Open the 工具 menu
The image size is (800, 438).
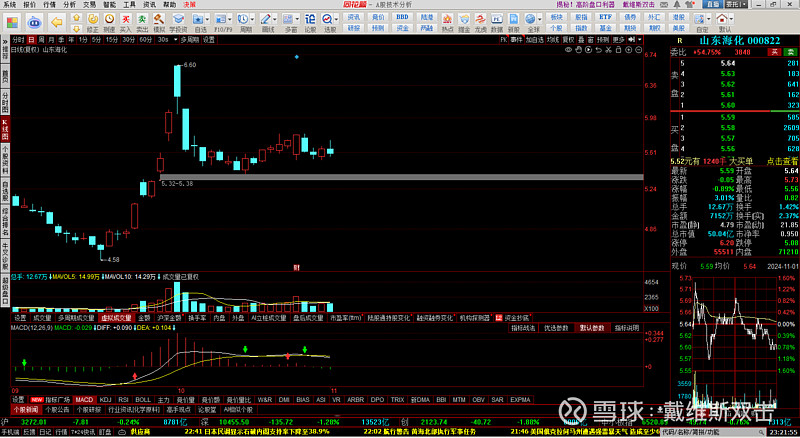[129, 4]
